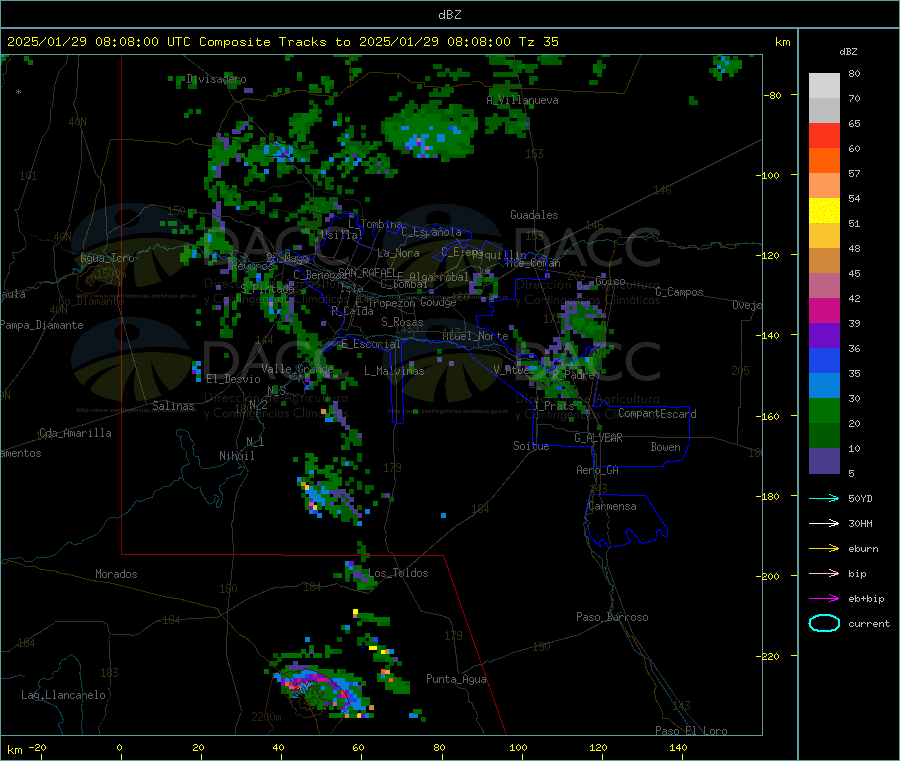
Task: Click the Nihuil map label
Action: pos(236,456)
